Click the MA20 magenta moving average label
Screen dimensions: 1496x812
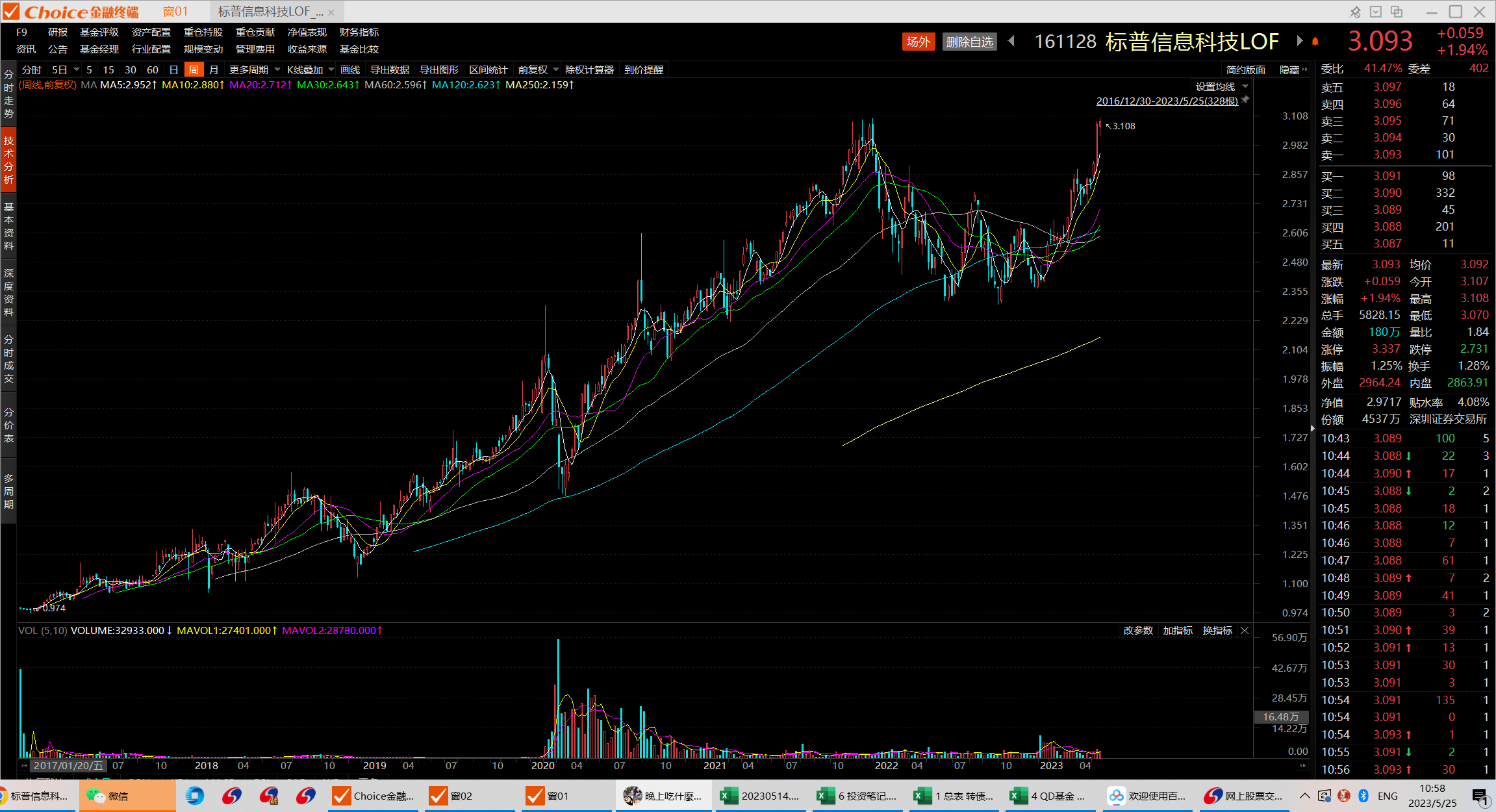pyautogui.click(x=260, y=85)
